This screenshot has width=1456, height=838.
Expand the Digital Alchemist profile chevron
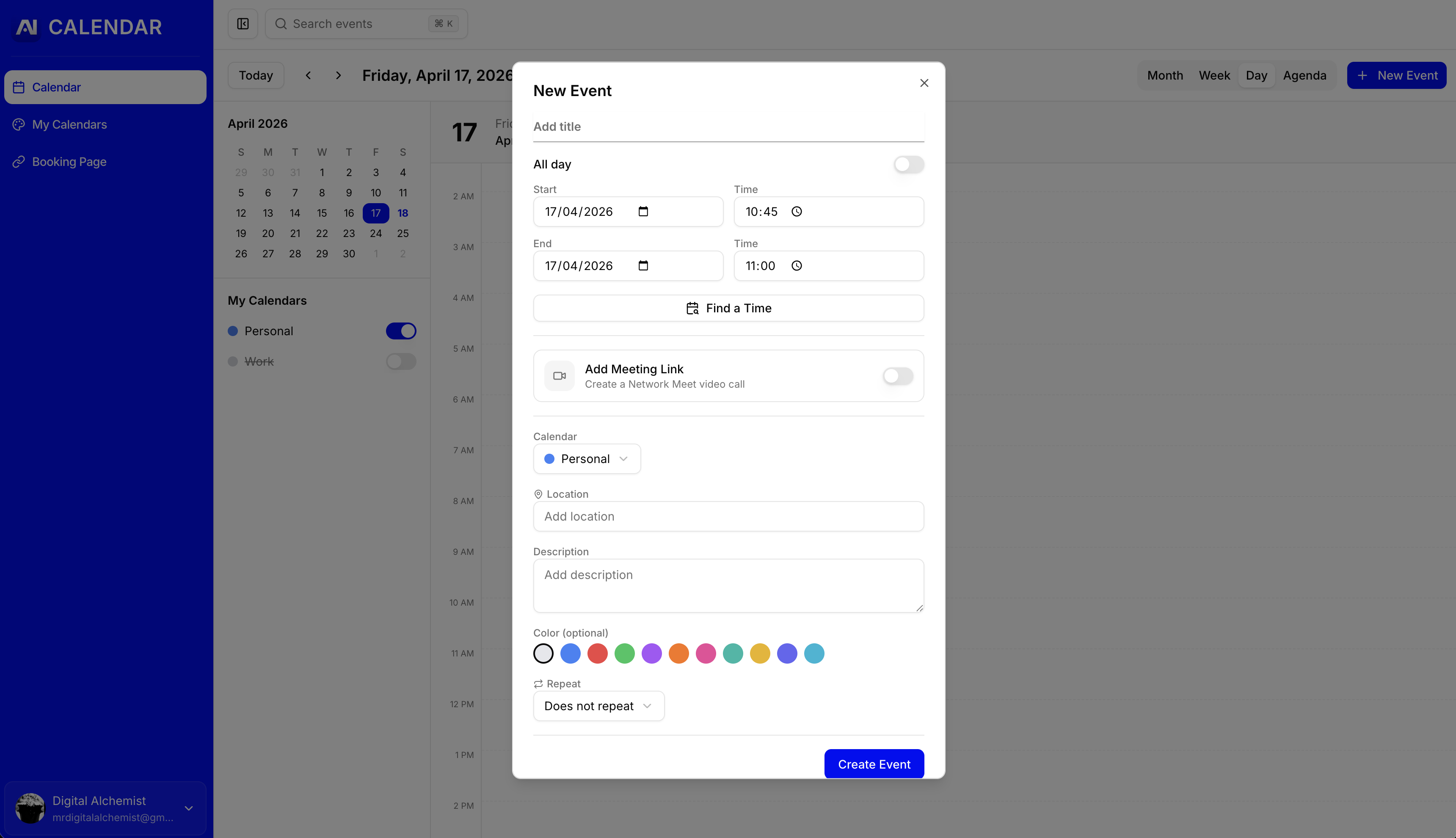[x=189, y=808]
